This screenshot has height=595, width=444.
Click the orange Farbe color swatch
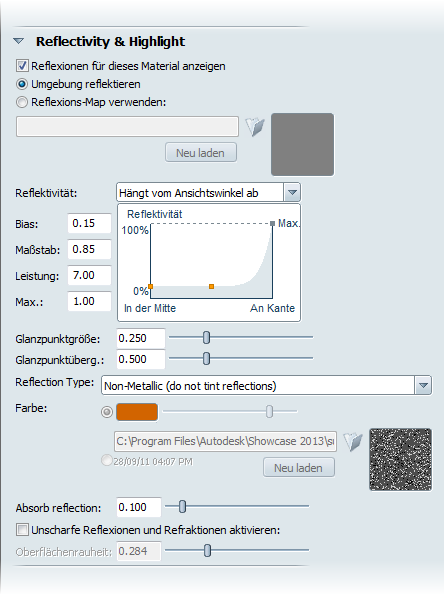click(x=137, y=412)
